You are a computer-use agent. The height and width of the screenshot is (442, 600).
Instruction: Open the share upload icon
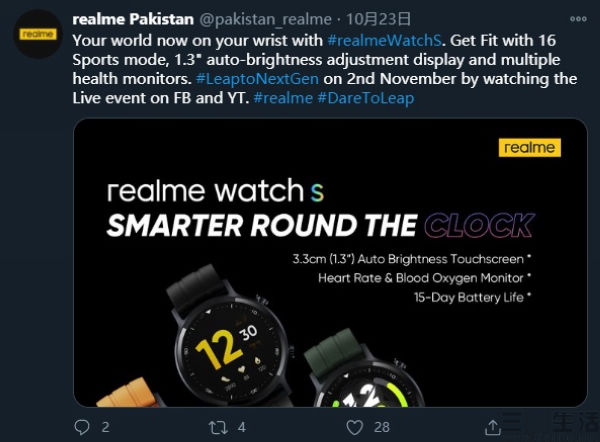[x=492, y=427]
